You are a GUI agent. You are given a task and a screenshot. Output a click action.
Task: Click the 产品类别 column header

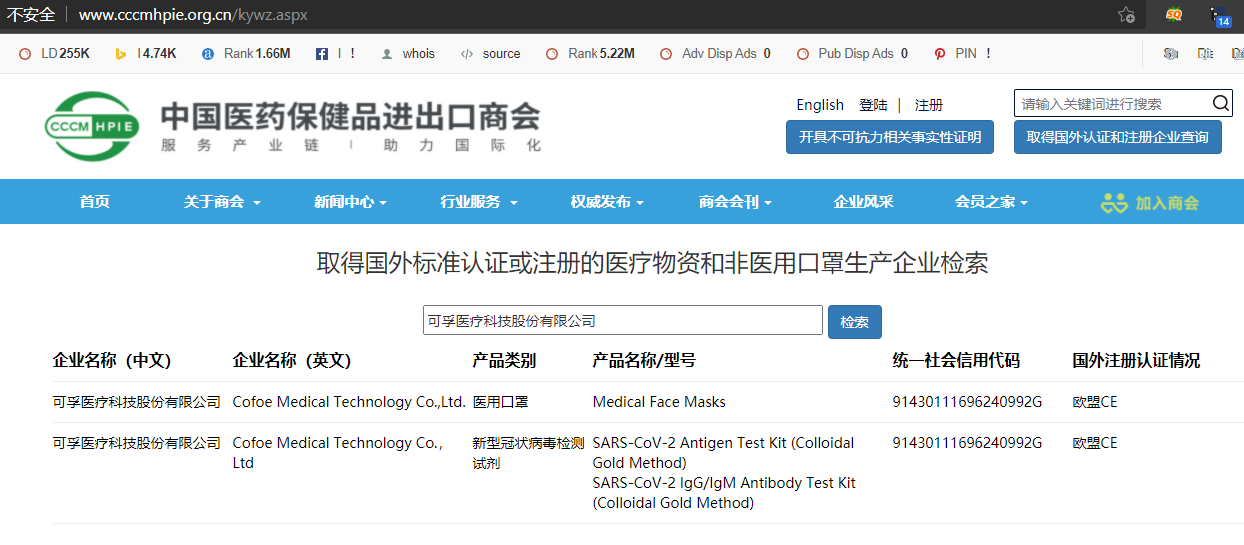504,361
